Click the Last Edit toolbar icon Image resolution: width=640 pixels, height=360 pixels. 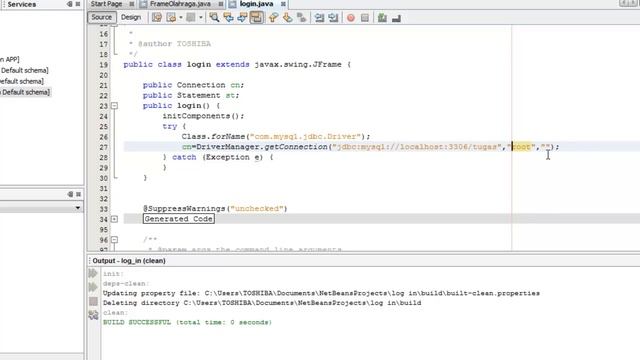coord(157,18)
